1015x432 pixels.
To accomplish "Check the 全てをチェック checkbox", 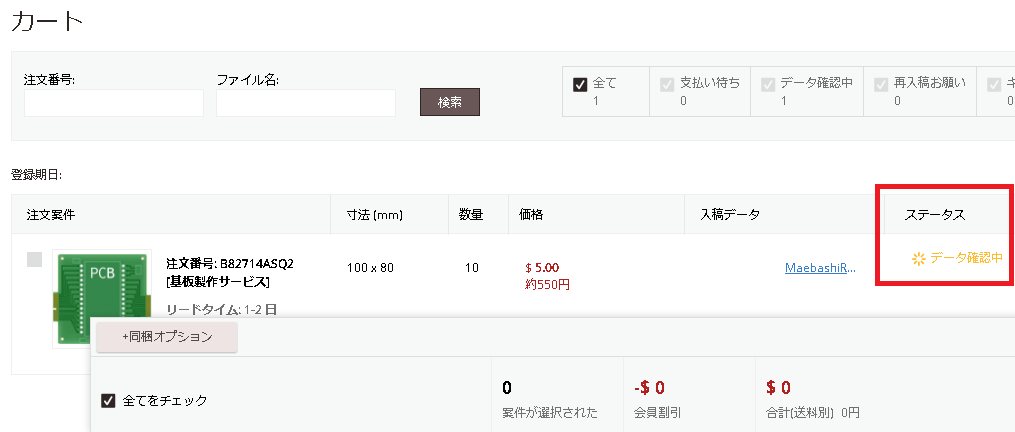I will 108,401.
